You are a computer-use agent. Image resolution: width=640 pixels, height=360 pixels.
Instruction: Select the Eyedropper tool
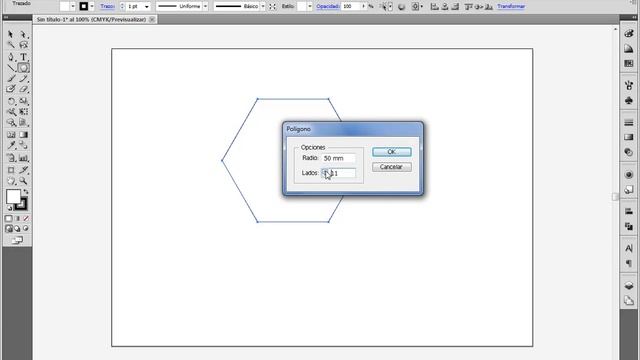11,145
